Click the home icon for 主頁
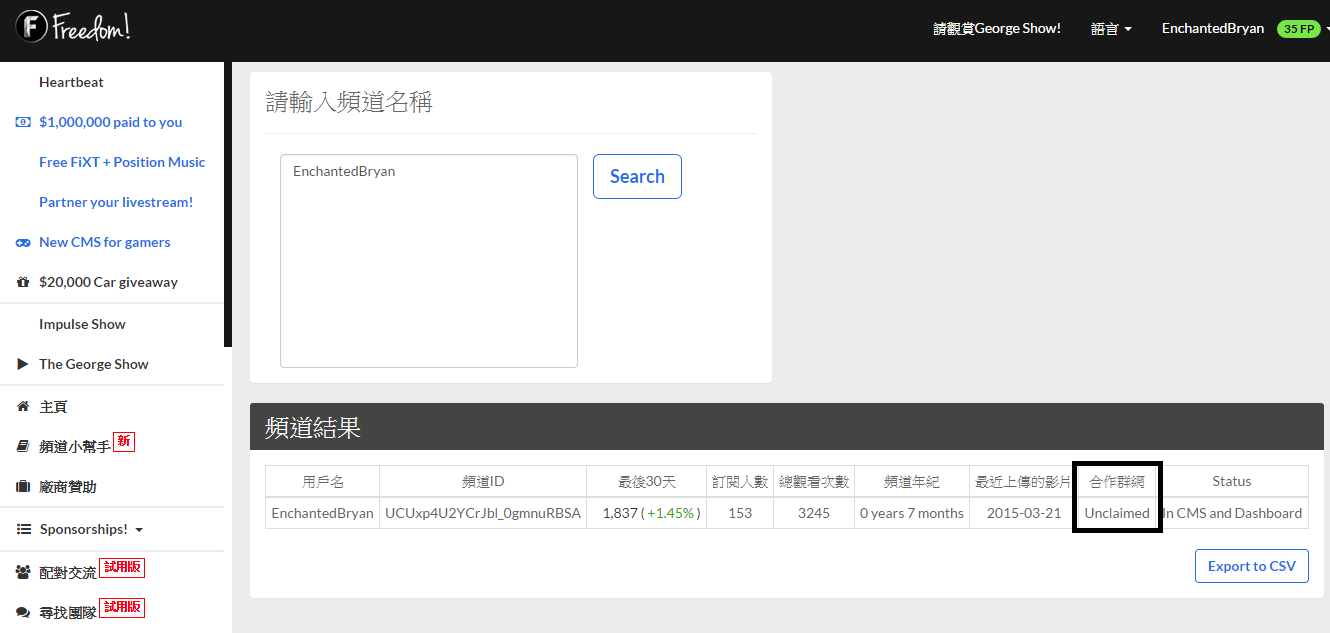1330x633 pixels. (23, 407)
